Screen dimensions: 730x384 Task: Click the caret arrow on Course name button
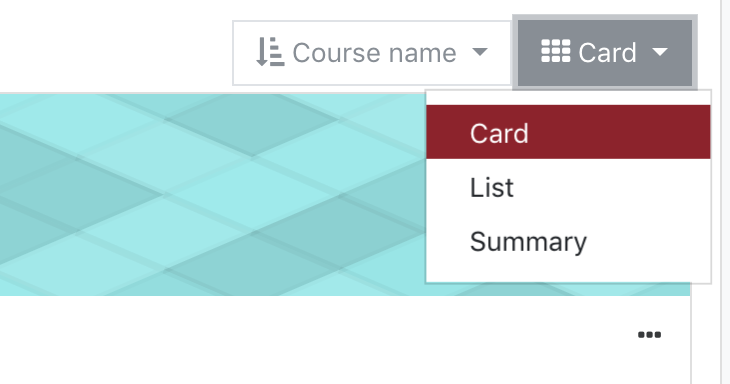pyautogui.click(x=480, y=51)
